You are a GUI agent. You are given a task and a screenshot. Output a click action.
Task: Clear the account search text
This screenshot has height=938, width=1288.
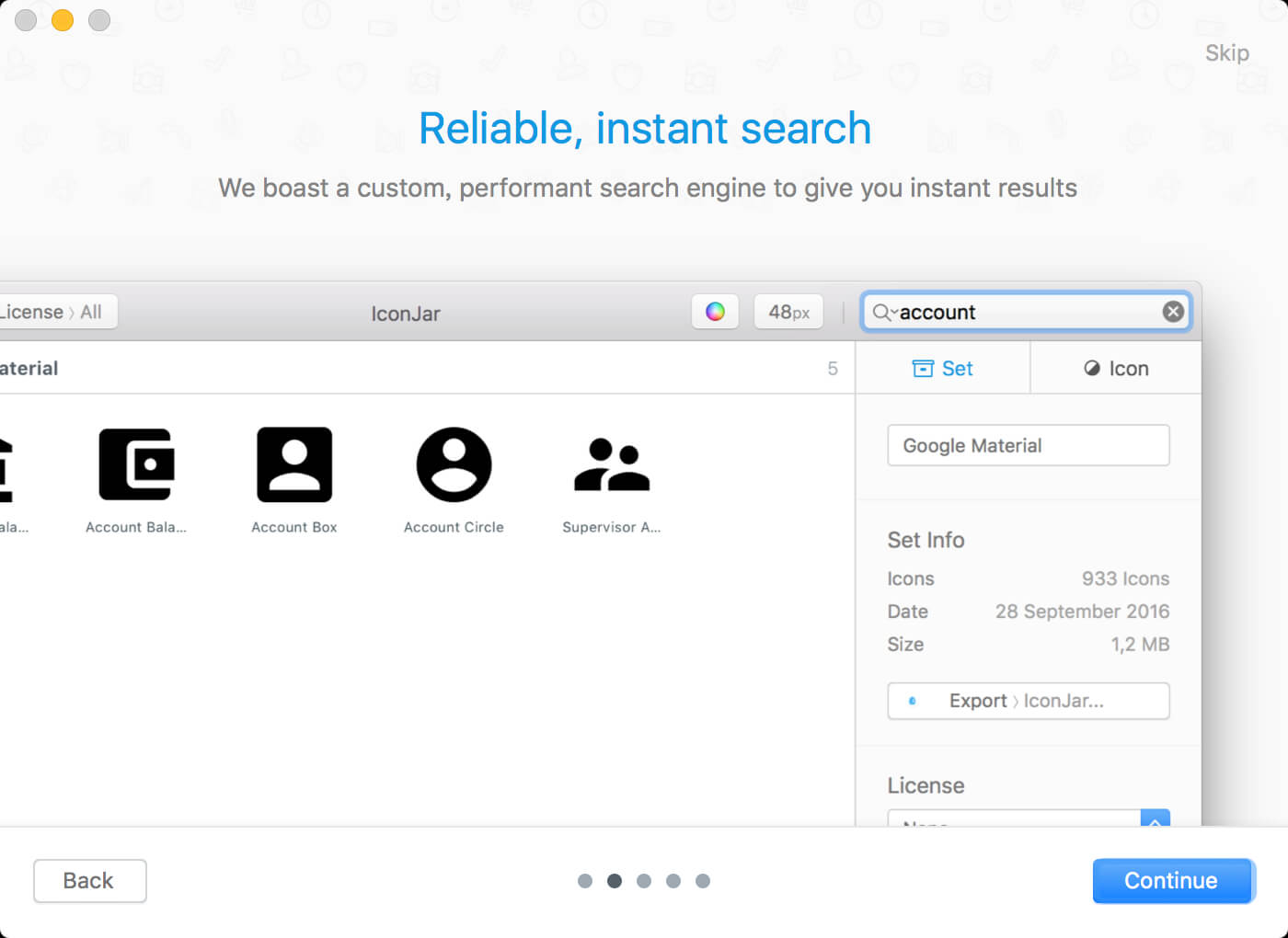point(1172,312)
